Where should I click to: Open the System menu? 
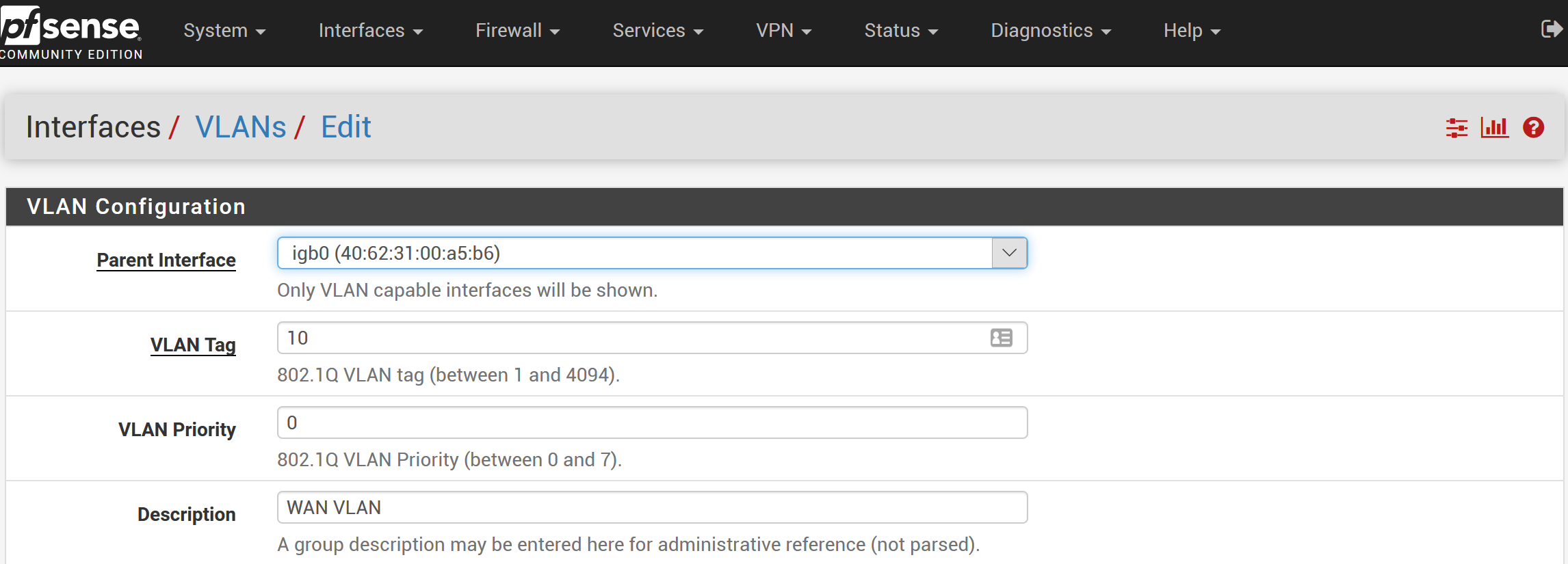224,31
